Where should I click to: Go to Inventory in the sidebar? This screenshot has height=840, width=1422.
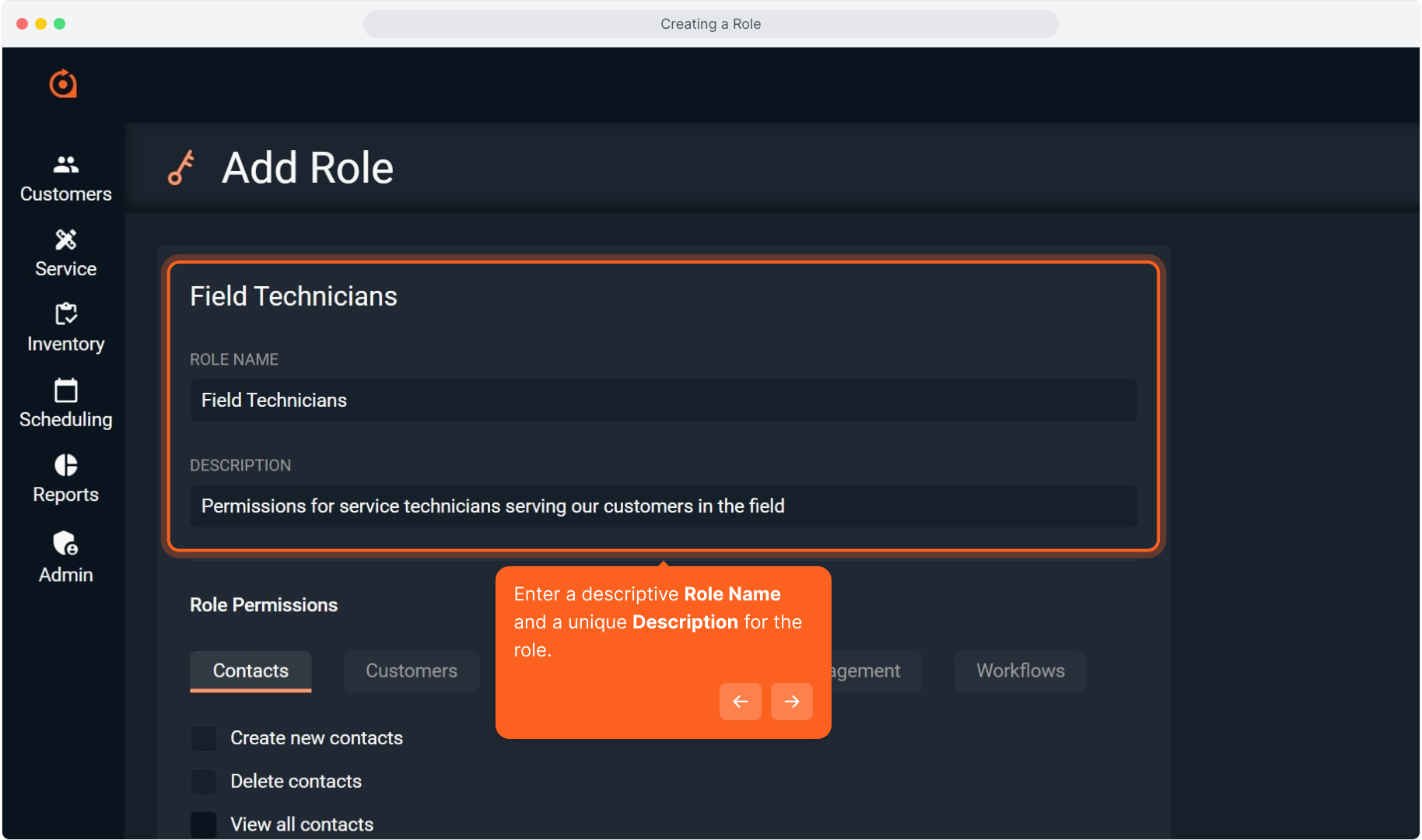(x=65, y=328)
